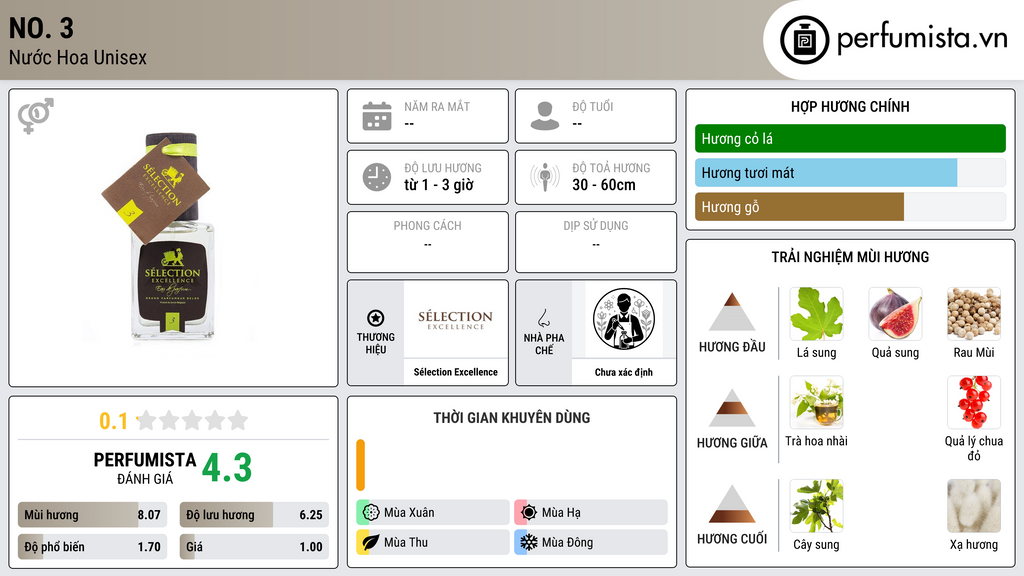Click the perfumer illustration Chưa xác định
This screenshot has width=1024, height=576.
click(624, 320)
